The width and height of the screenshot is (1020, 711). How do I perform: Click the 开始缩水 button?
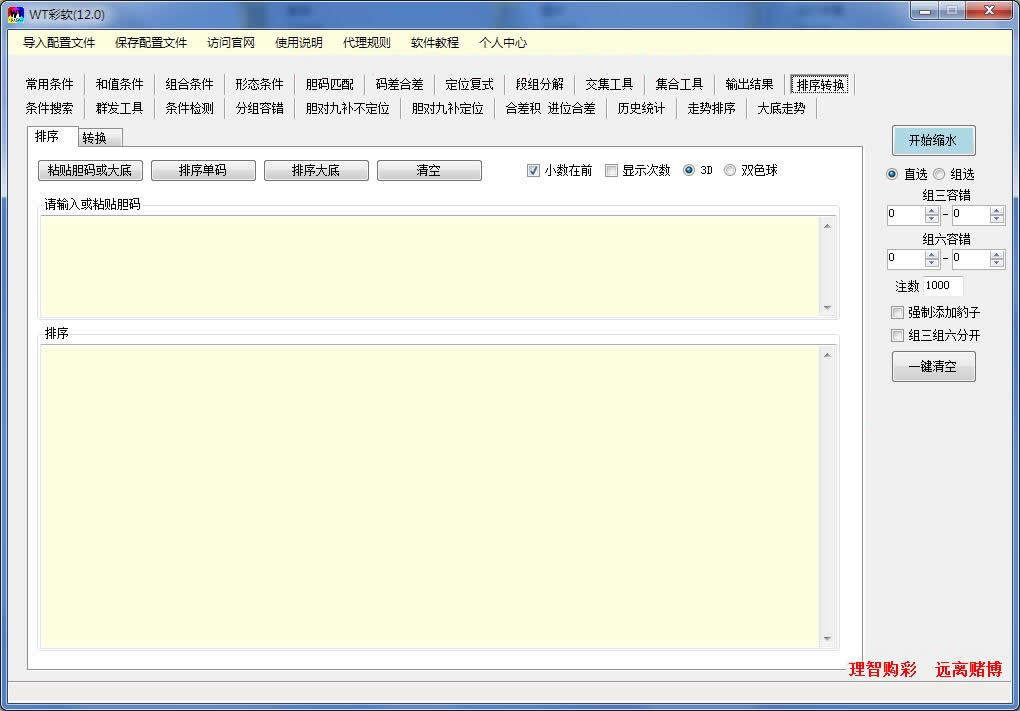click(932, 140)
